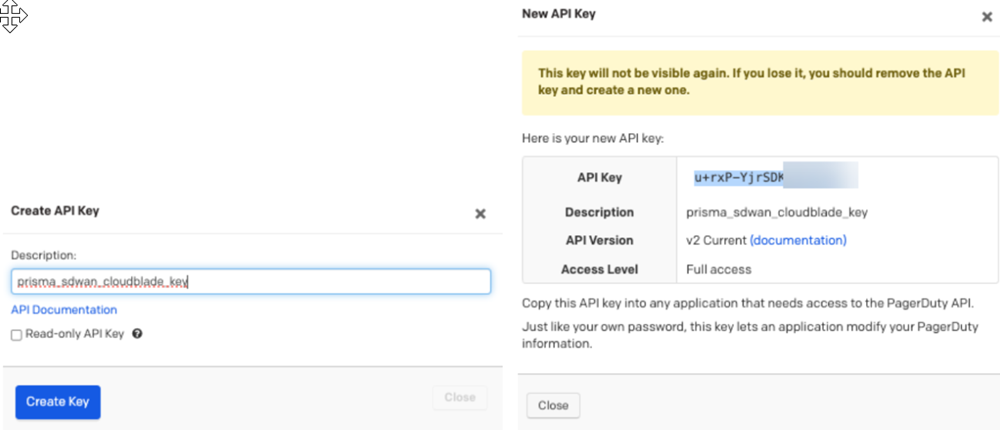Click the greyed-out Close button beside Create Key
This screenshot has height=430, width=1000.
point(460,397)
